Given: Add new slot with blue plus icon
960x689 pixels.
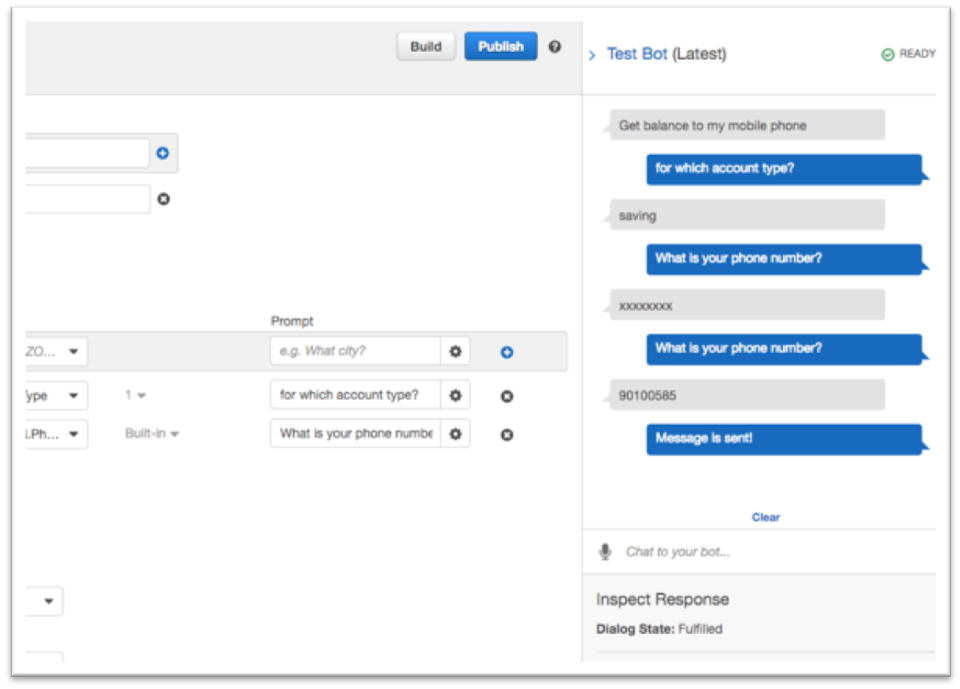Looking at the screenshot, I should coord(507,352).
